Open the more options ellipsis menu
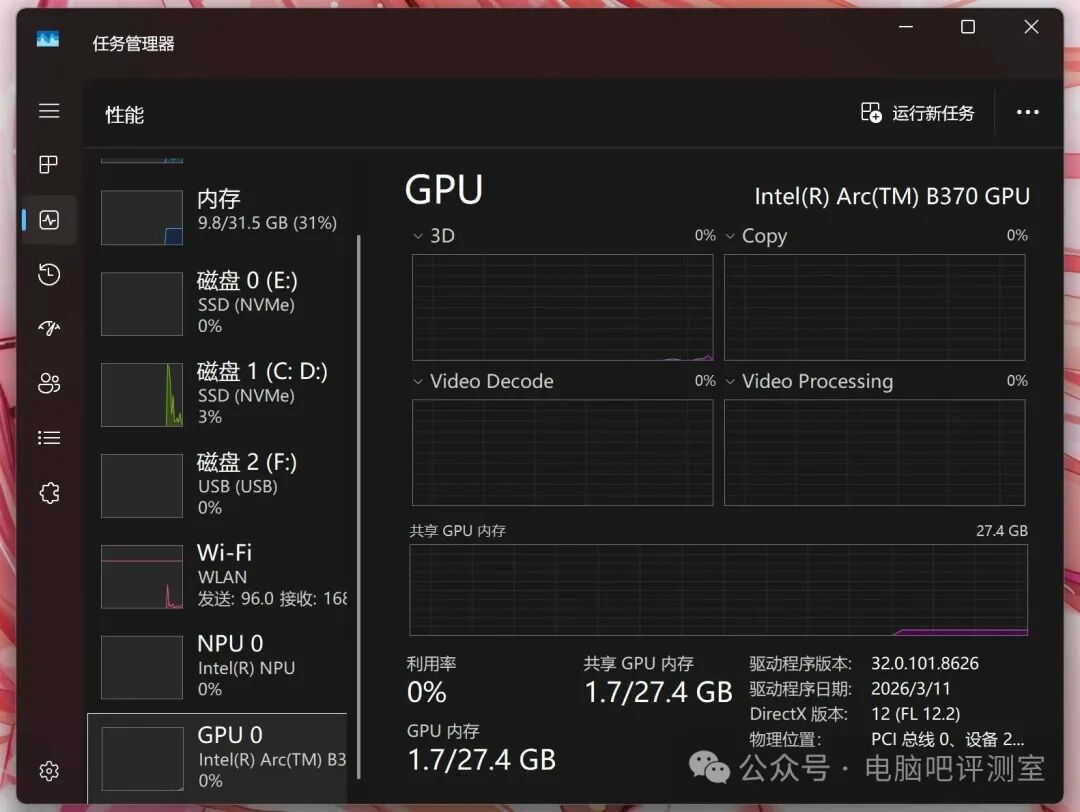Screen dimensions: 1080x812 click(x=1028, y=112)
